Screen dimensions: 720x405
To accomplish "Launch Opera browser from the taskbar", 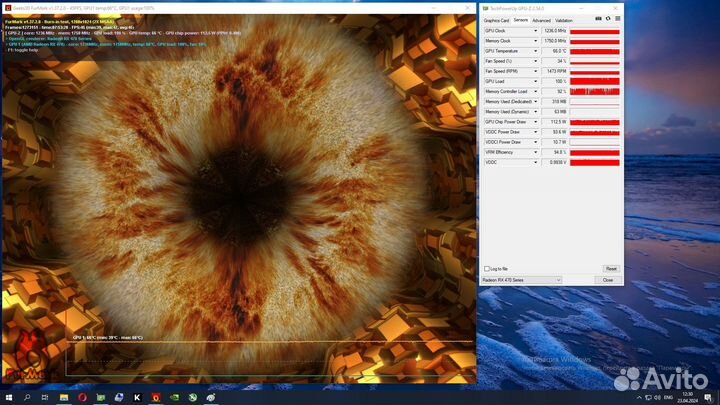I will [82, 397].
